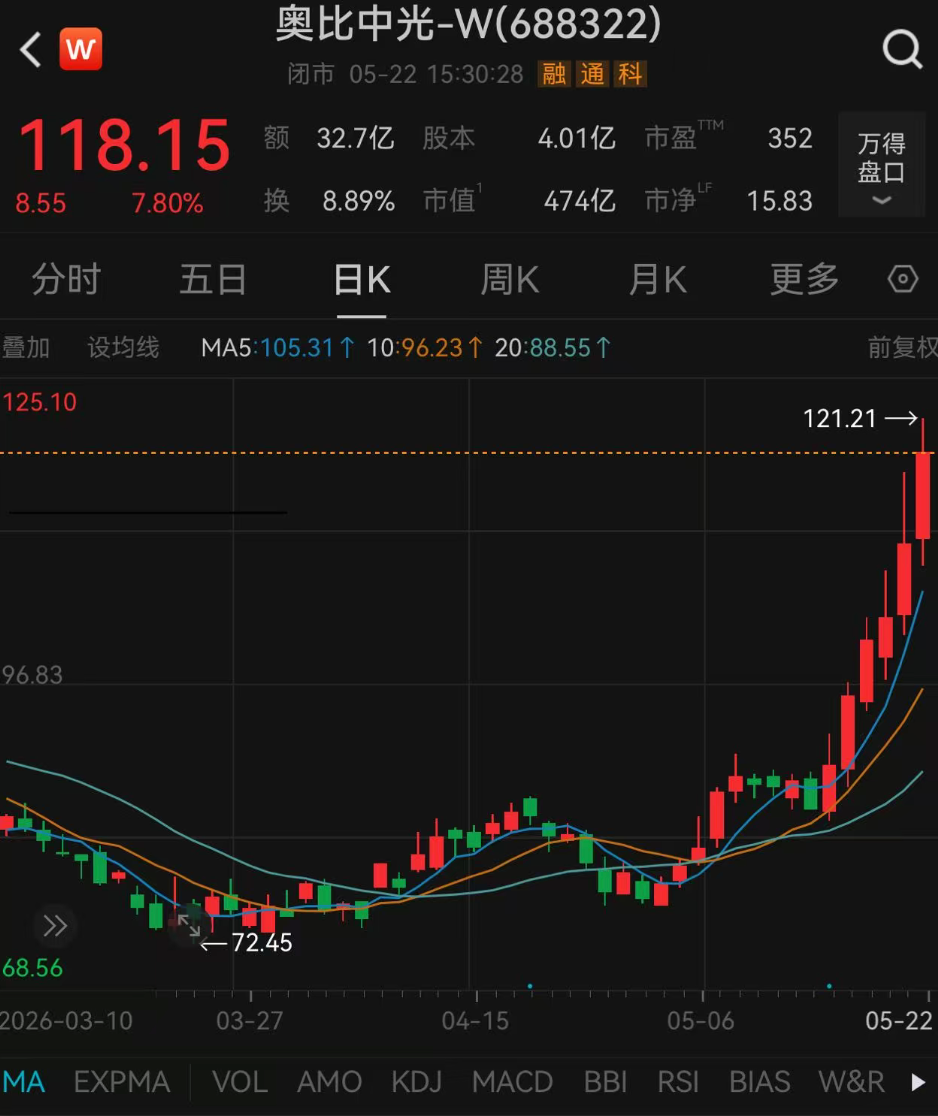Image resolution: width=938 pixels, height=1116 pixels.
Task: Expand the double-chevron side panel button
Action: click(x=55, y=926)
